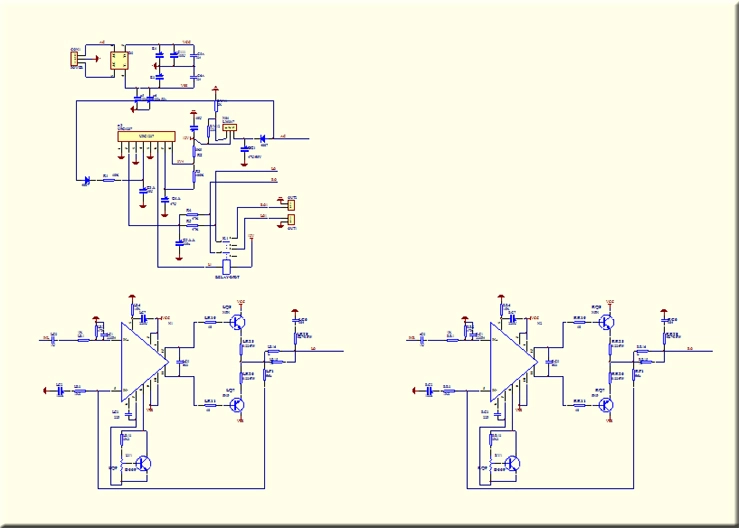Click bias transistor below right amplifier
This screenshot has height=528, width=739.
[512, 463]
